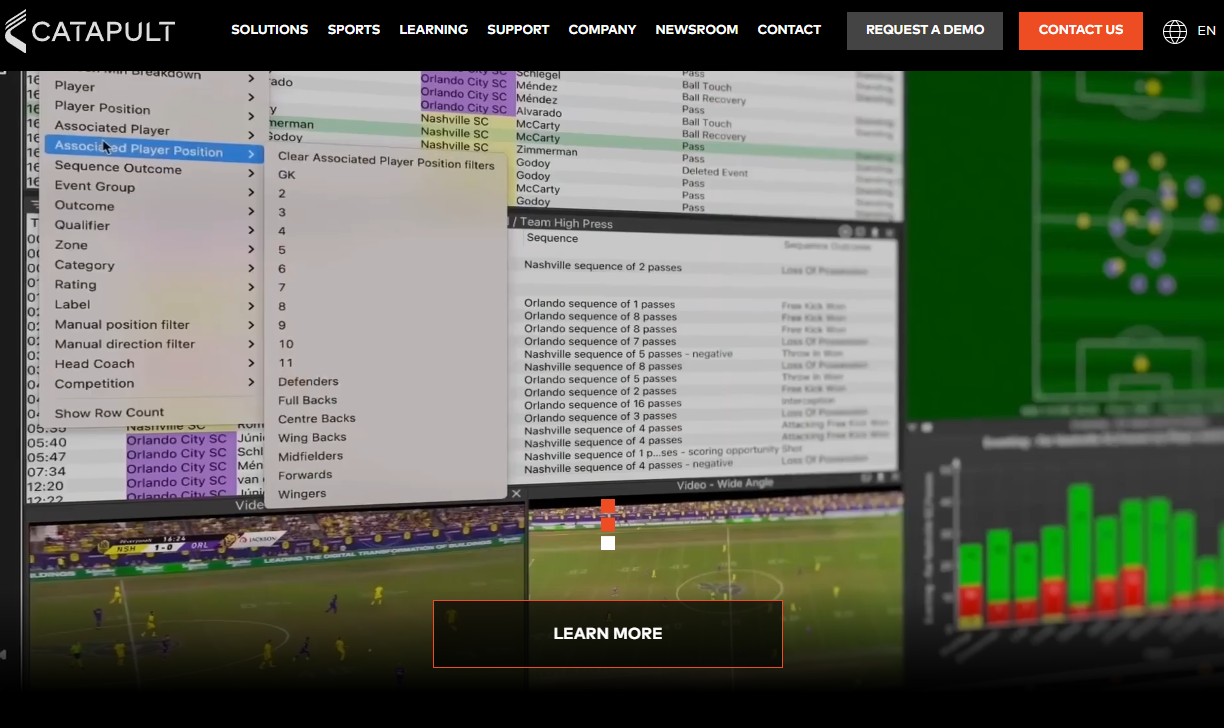Expand Associated Player Position submenu arrow
The image size is (1224, 728).
pyautogui.click(x=250, y=153)
